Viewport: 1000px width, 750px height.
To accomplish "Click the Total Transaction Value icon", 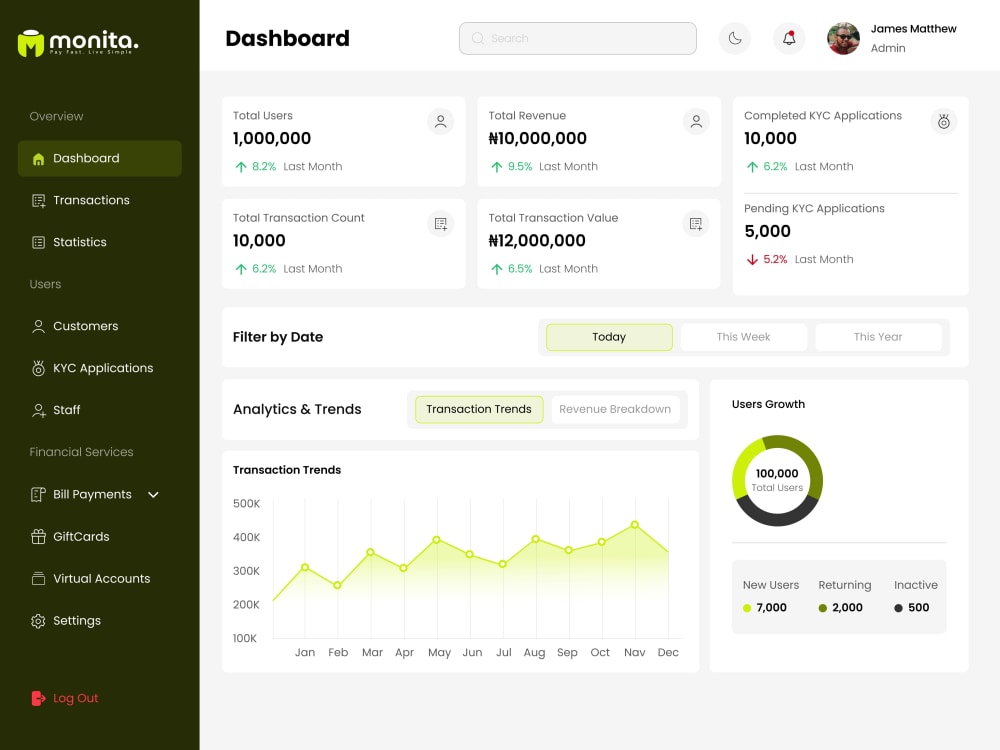I will click(696, 224).
